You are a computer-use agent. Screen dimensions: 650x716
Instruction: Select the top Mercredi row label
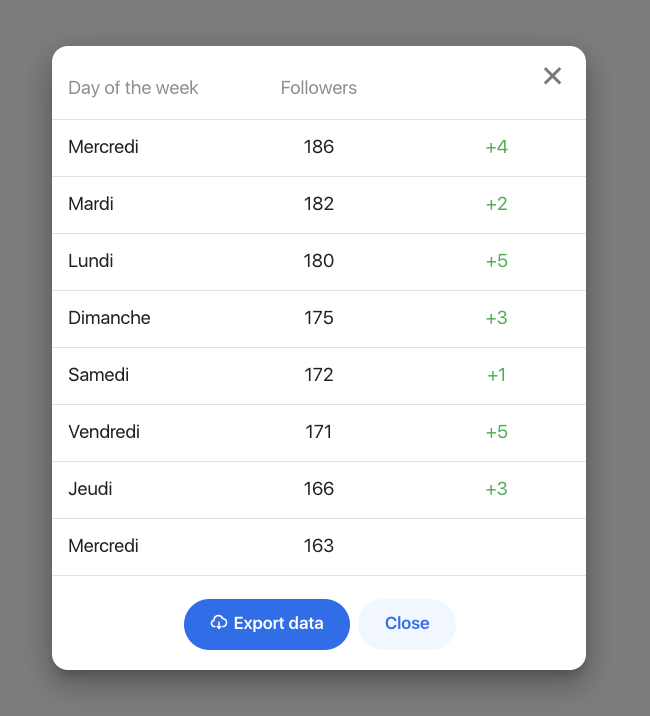(x=103, y=147)
